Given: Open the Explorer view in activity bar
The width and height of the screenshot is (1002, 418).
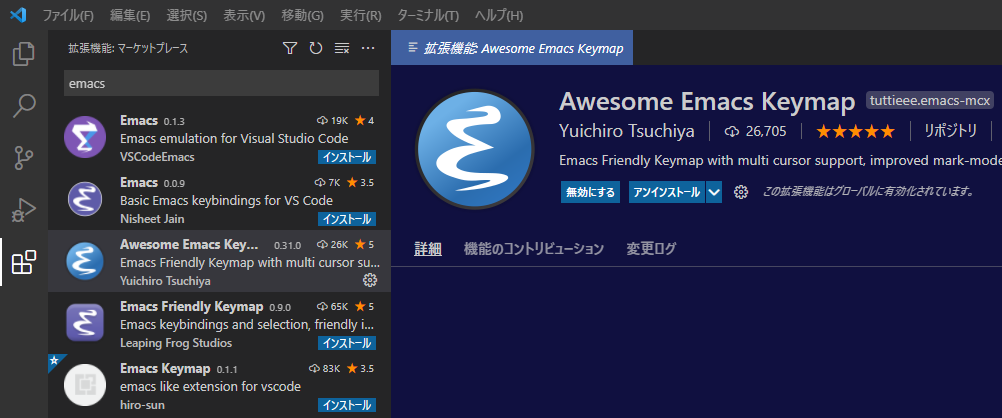Looking at the screenshot, I should point(24,54).
